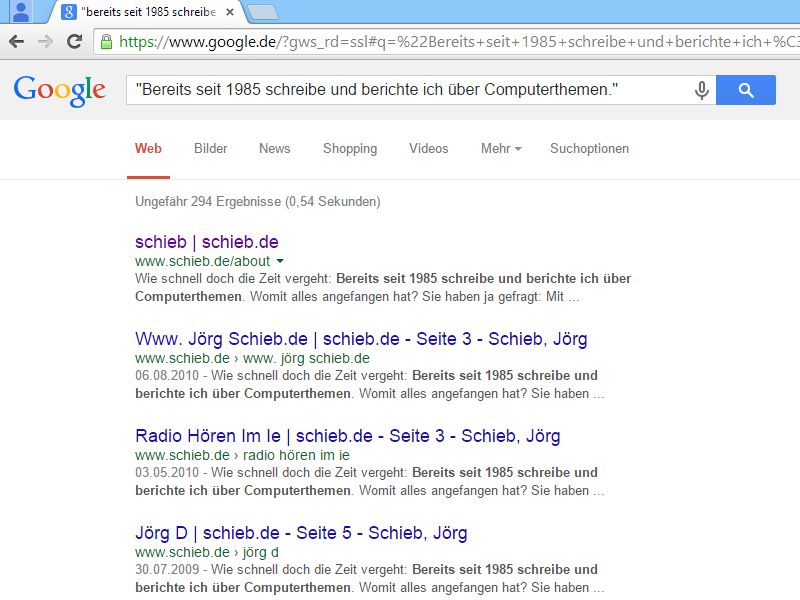Switch to News results
The height and width of the screenshot is (600, 800).
coord(274,148)
